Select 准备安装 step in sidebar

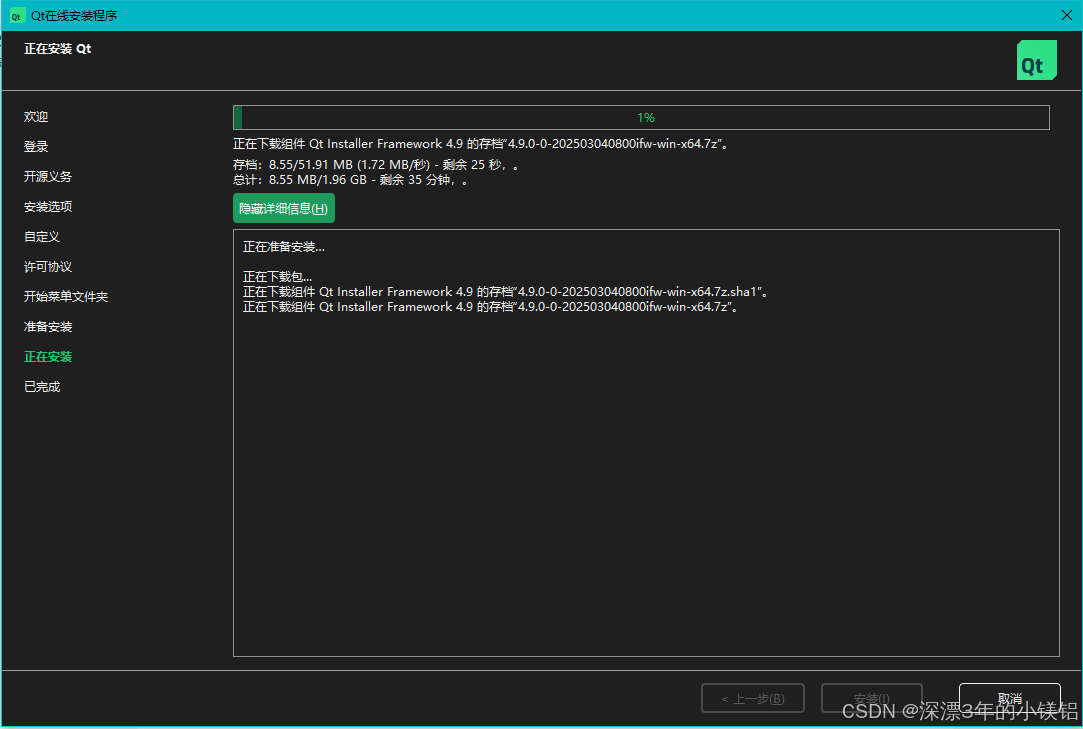[48, 327]
